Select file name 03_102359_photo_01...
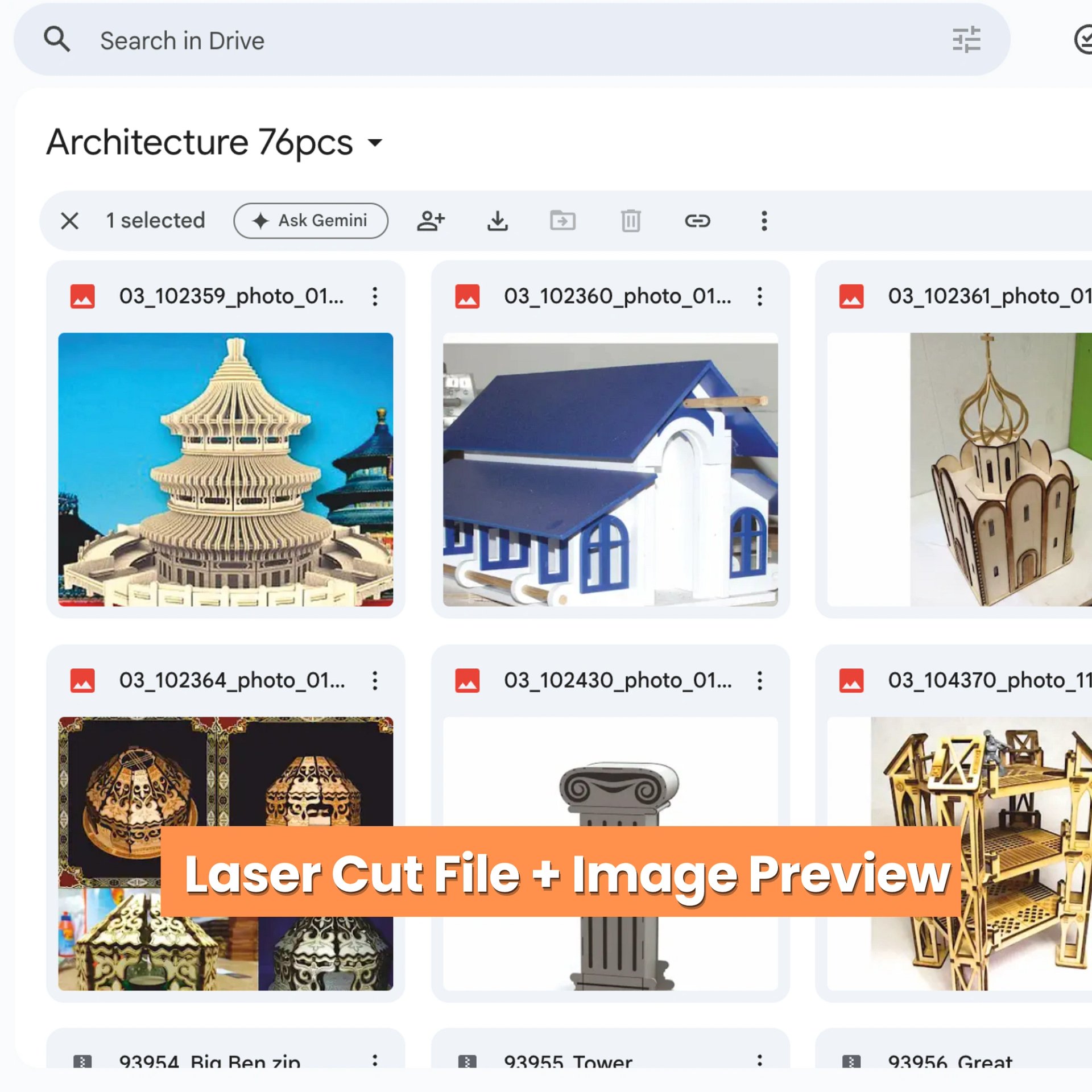 (x=231, y=296)
